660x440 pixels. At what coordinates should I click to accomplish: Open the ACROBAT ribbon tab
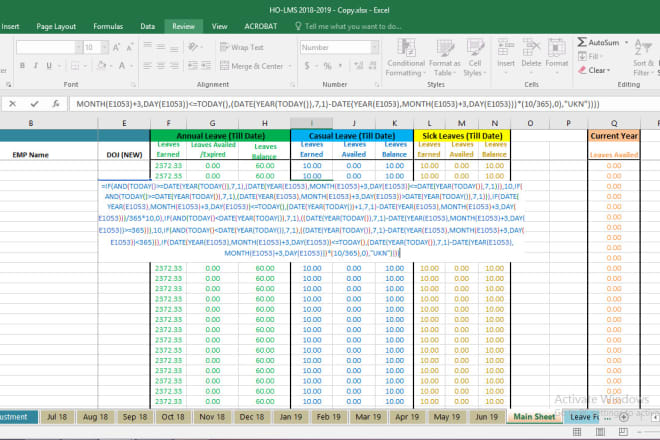click(261, 26)
